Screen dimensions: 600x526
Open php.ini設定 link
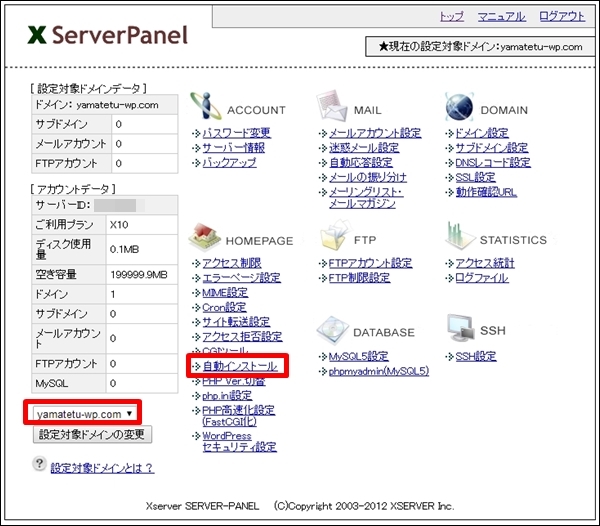(x=227, y=396)
